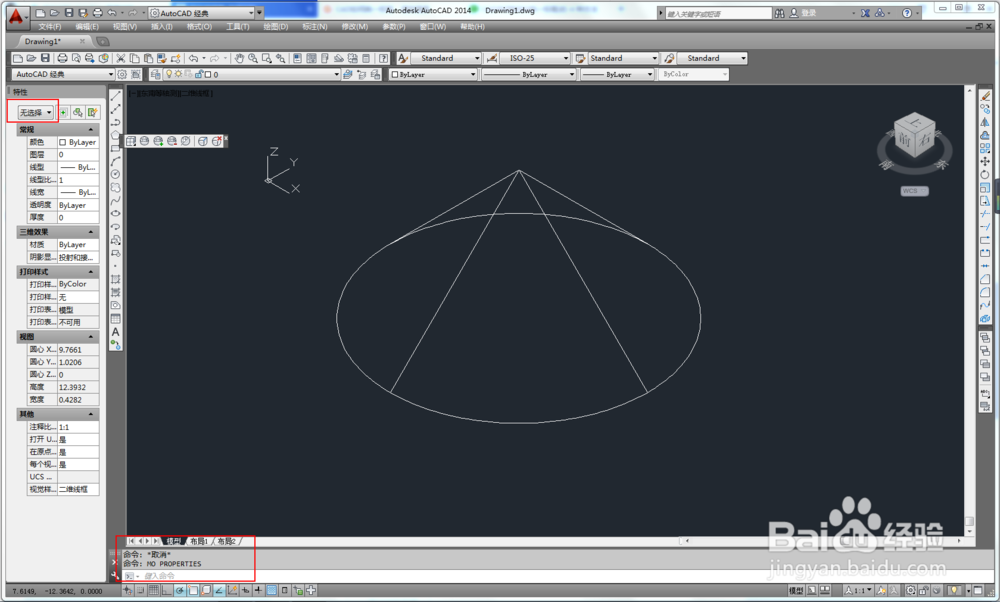Screen dimensions: 1000x602
Task: Open the AutoCAD application menu button
Action: tap(16, 16)
